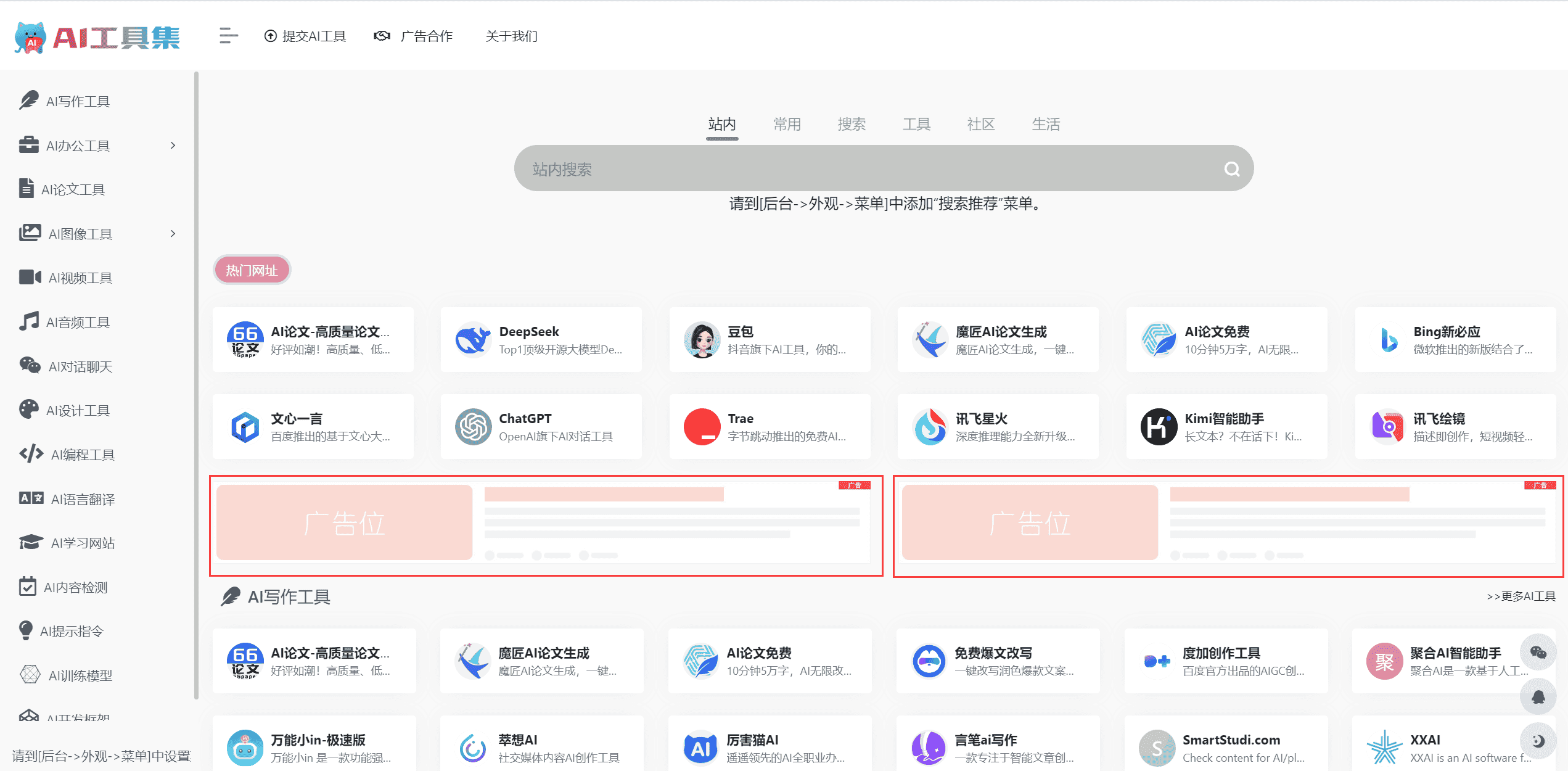This screenshot has height=771, width=1568.
Task: Click the XXAI star icon
Action: point(1384,748)
